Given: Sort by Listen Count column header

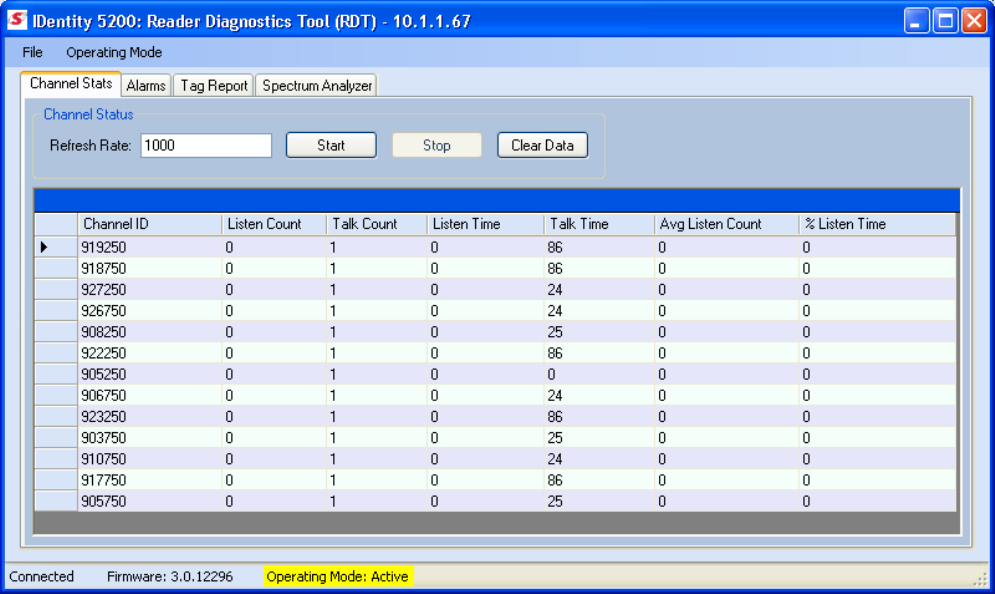Looking at the screenshot, I should point(274,224).
